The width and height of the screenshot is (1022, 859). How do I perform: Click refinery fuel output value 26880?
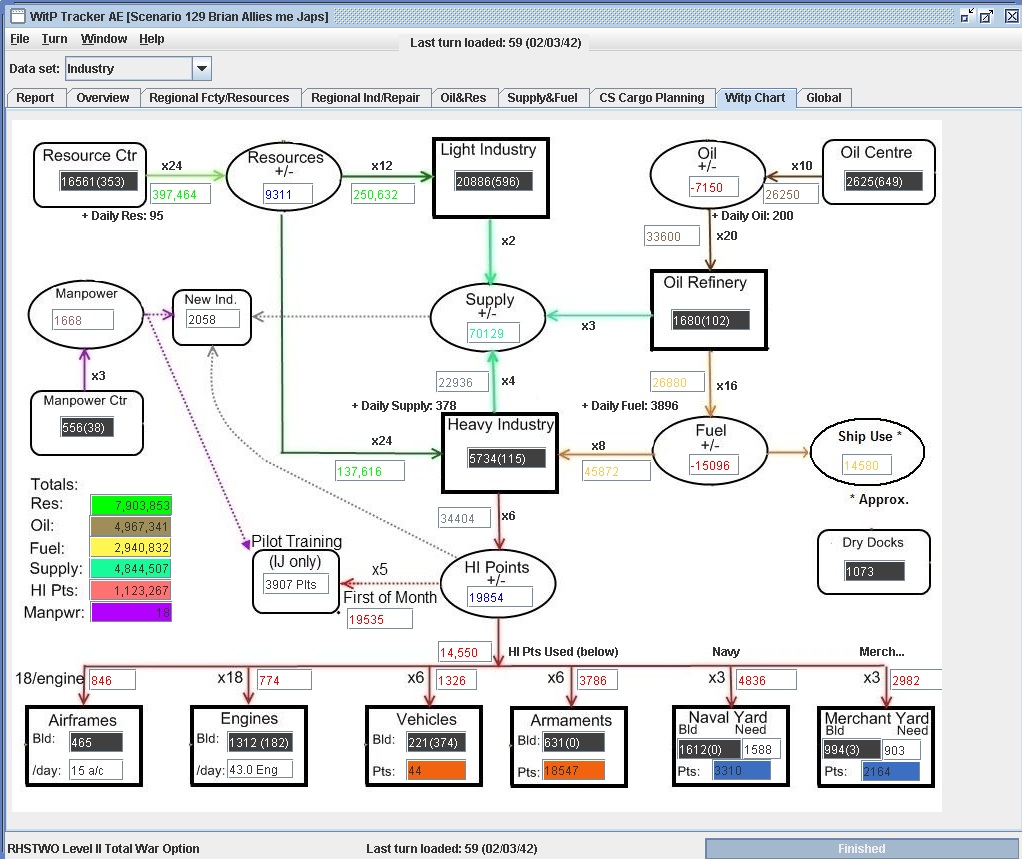677,382
